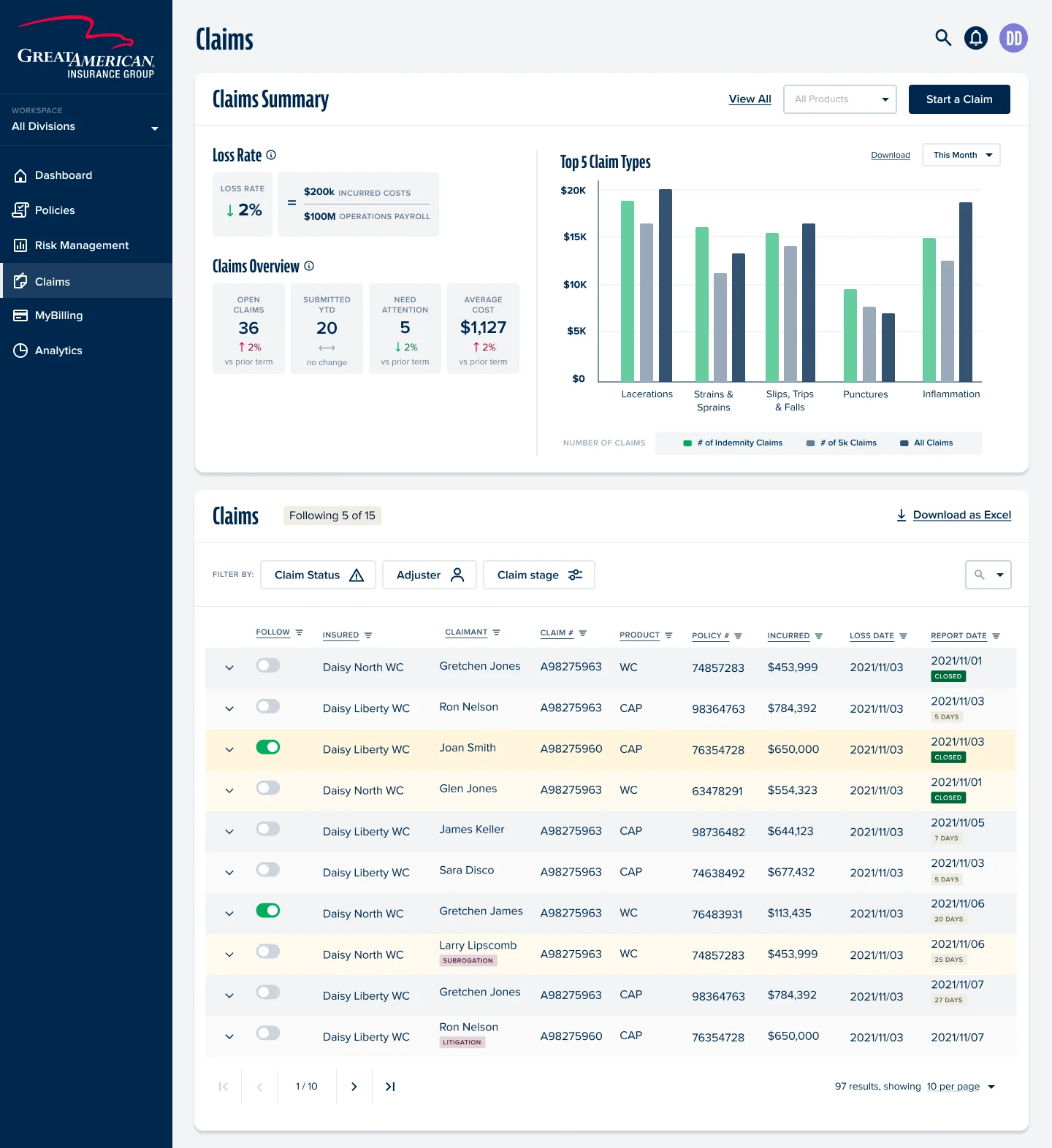Open Risk Management in sidebar
The width and height of the screenshot is (1052, 1148).
point(85,245)
